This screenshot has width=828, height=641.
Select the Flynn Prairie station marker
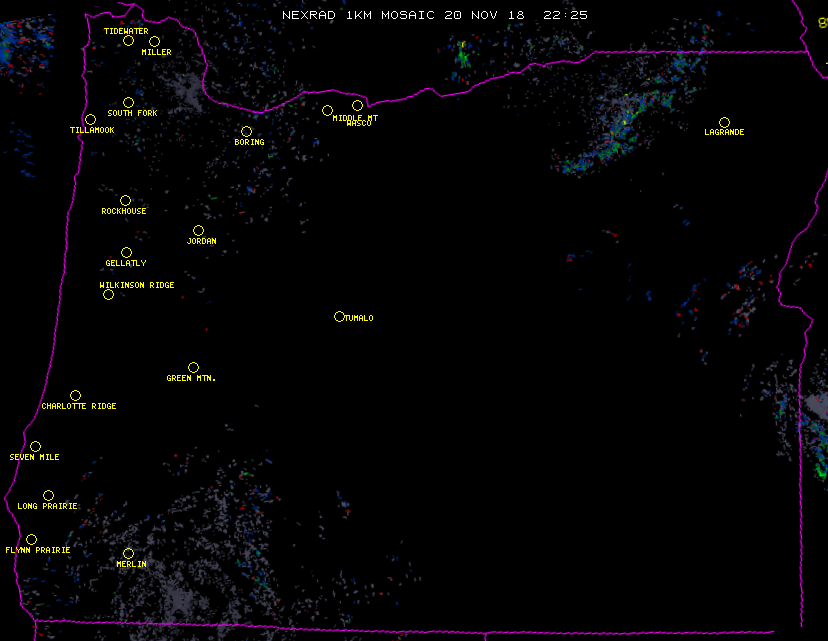pyautogui.click(x=31, y=540)
